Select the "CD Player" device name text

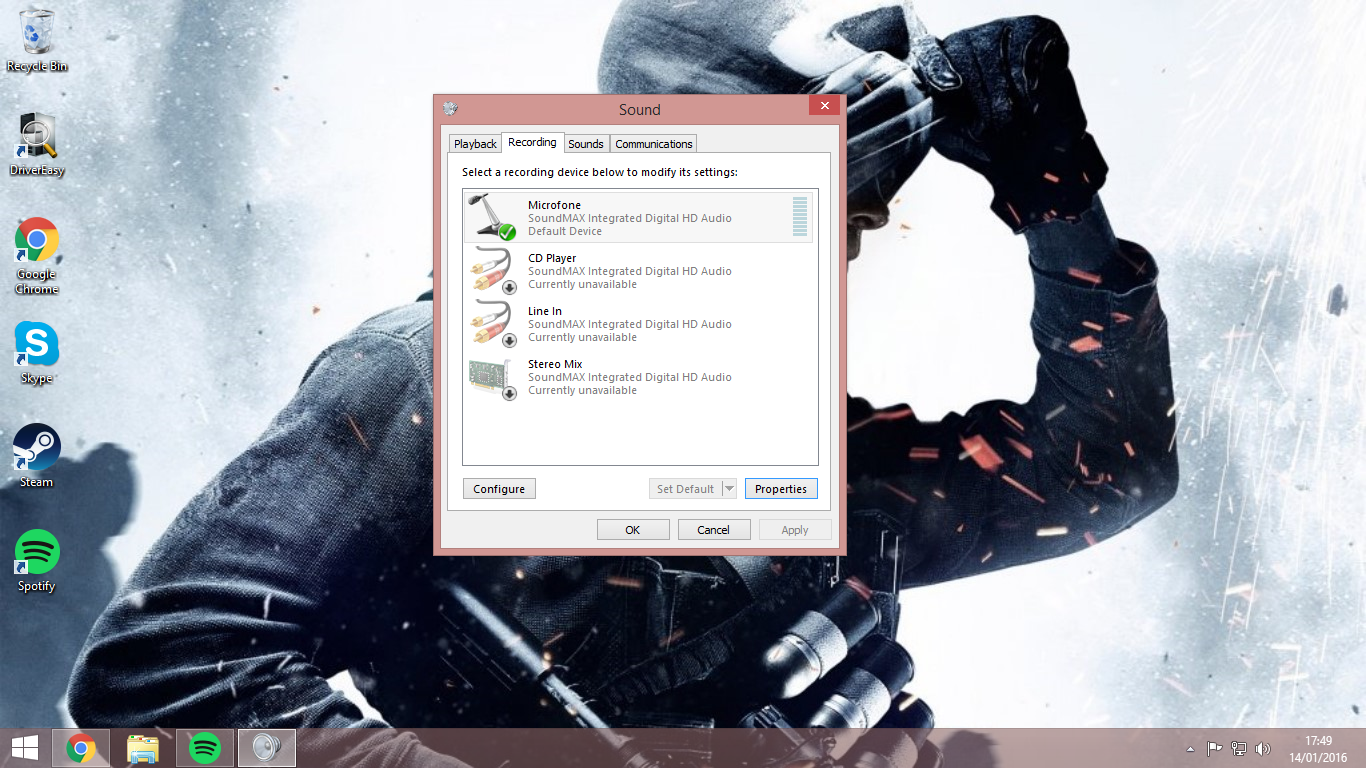tap(552, 258)
